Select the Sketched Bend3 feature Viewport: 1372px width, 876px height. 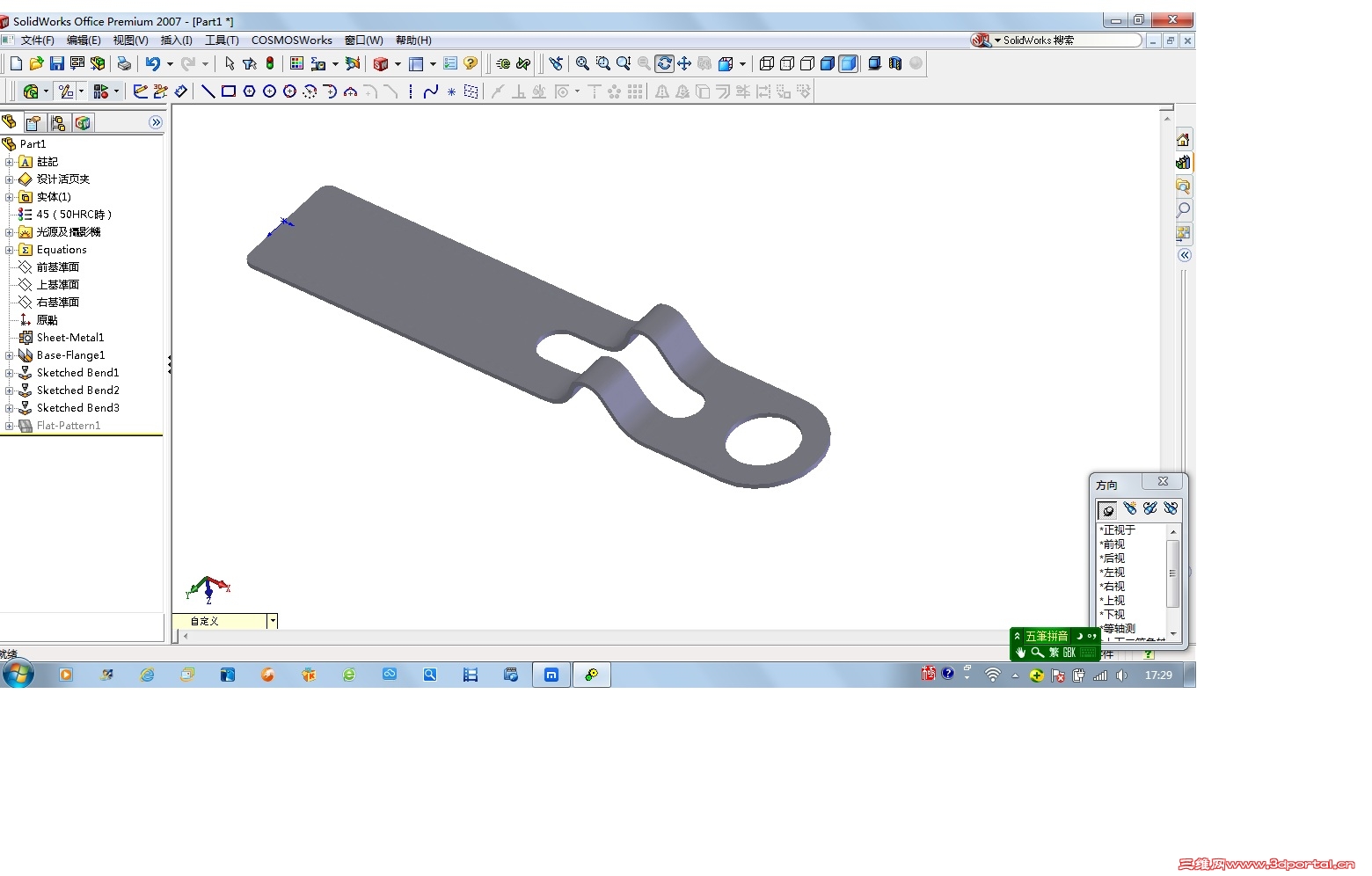pos(78,408)
